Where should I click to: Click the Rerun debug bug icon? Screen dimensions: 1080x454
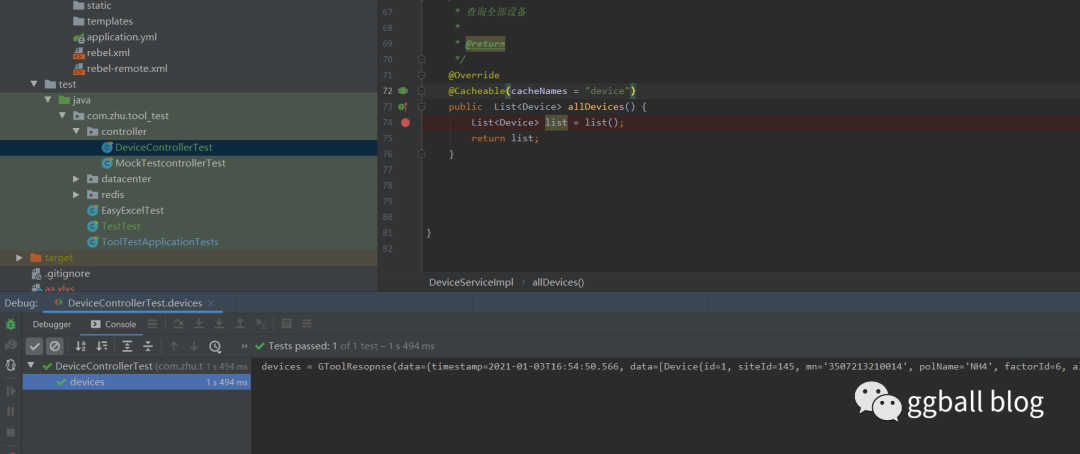(10, 324)
